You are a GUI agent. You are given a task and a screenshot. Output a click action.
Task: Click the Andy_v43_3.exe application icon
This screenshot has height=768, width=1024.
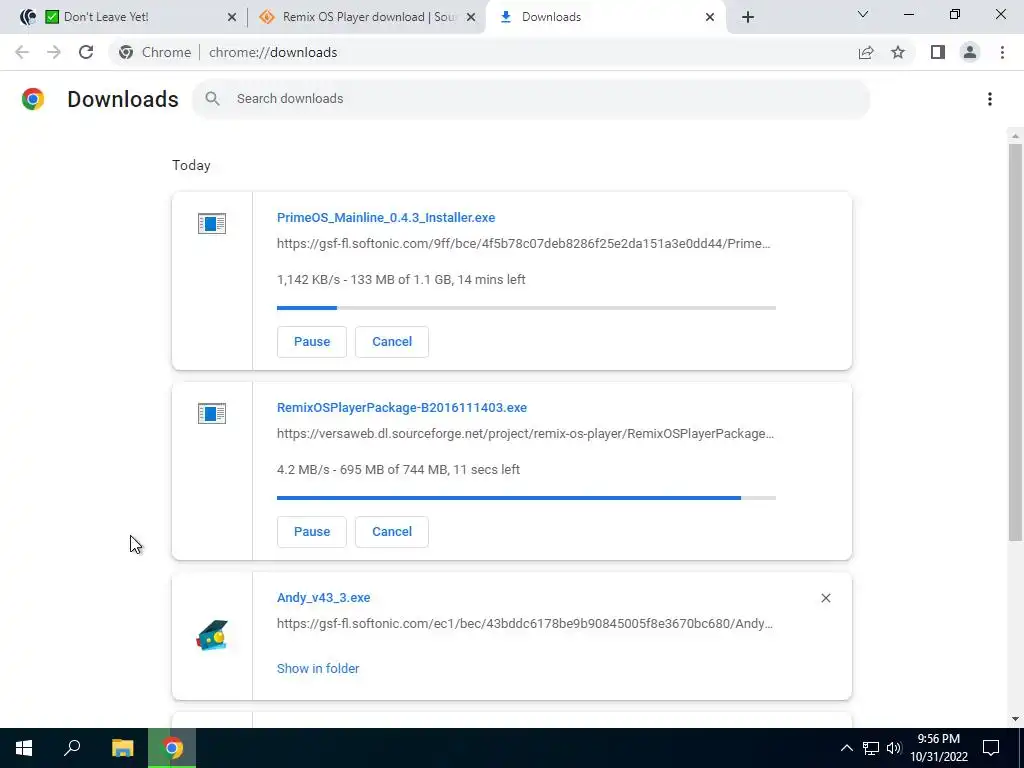point(212,635)
